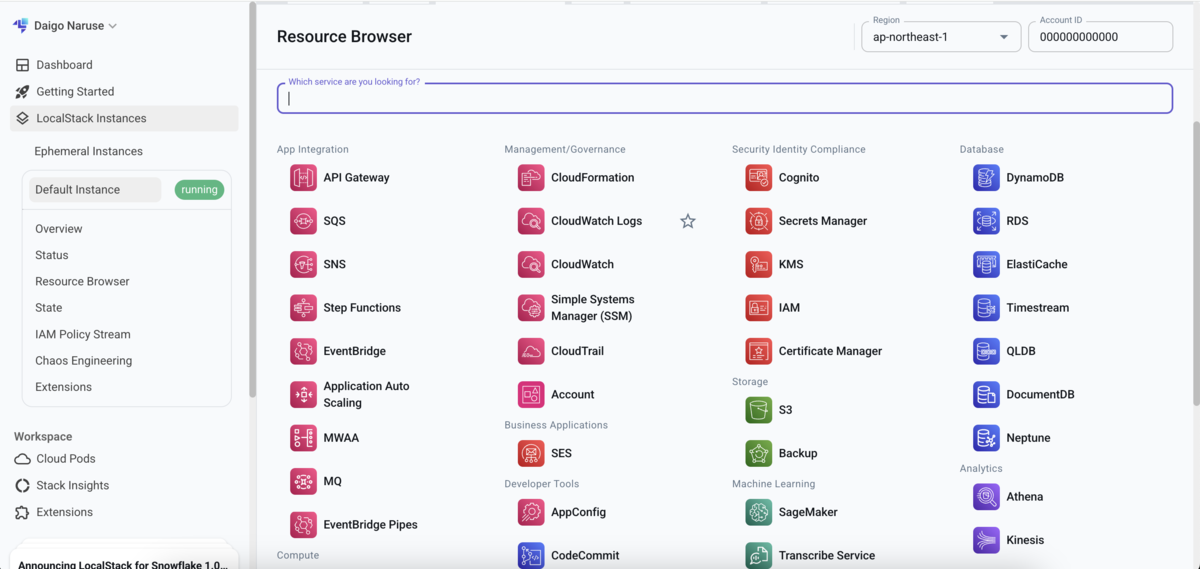Viewport: 1200px width, 569px height.
Task: Open the Status page
Action: point(52,255)
